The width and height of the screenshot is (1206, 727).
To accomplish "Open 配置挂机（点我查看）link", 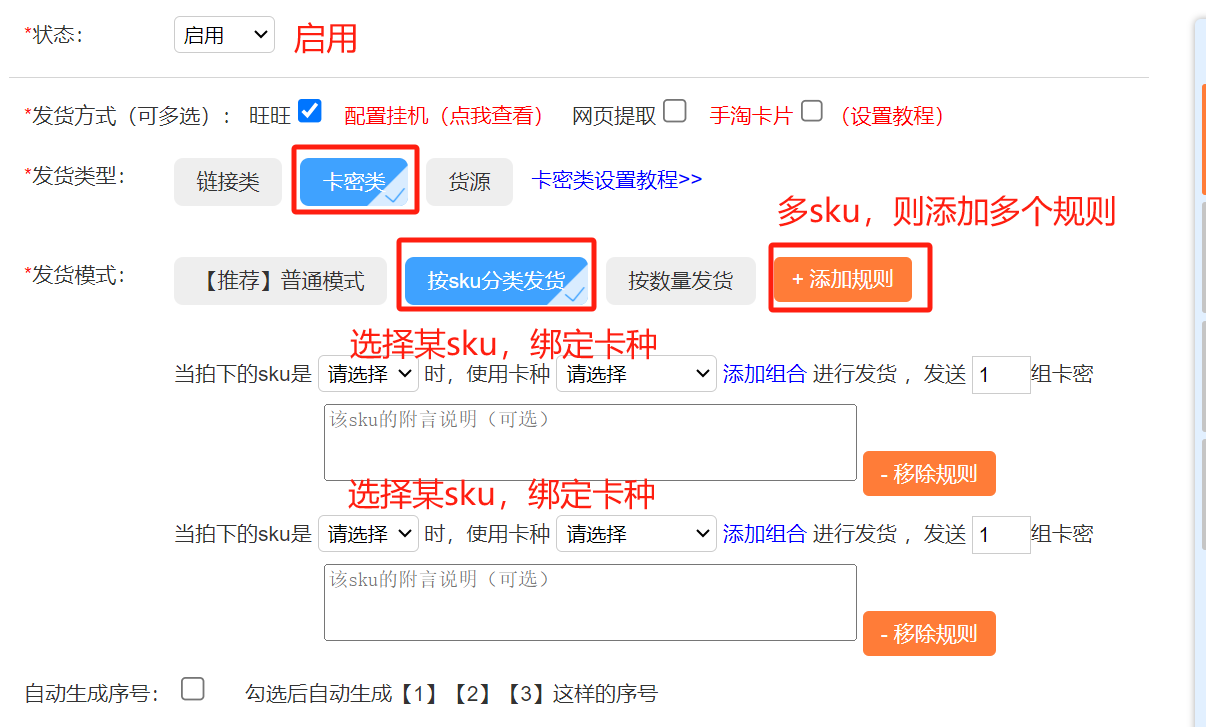I will (x=444, y=116).
